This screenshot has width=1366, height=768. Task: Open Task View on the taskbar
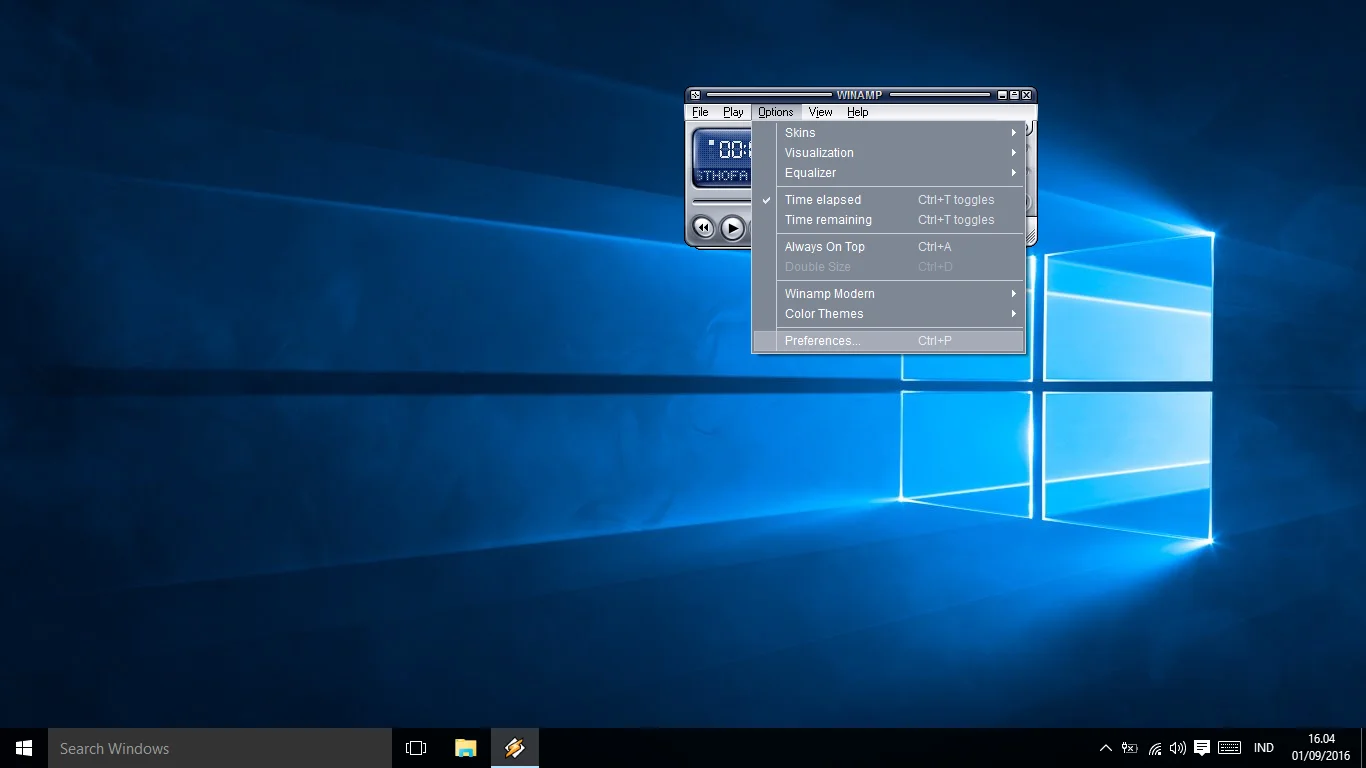point(416,748)
